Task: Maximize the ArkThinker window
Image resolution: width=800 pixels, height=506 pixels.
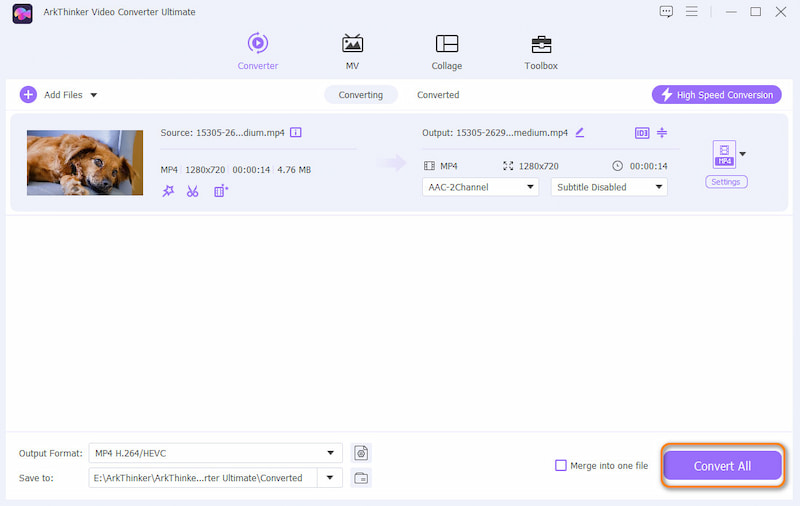Action: coord(756,11)
